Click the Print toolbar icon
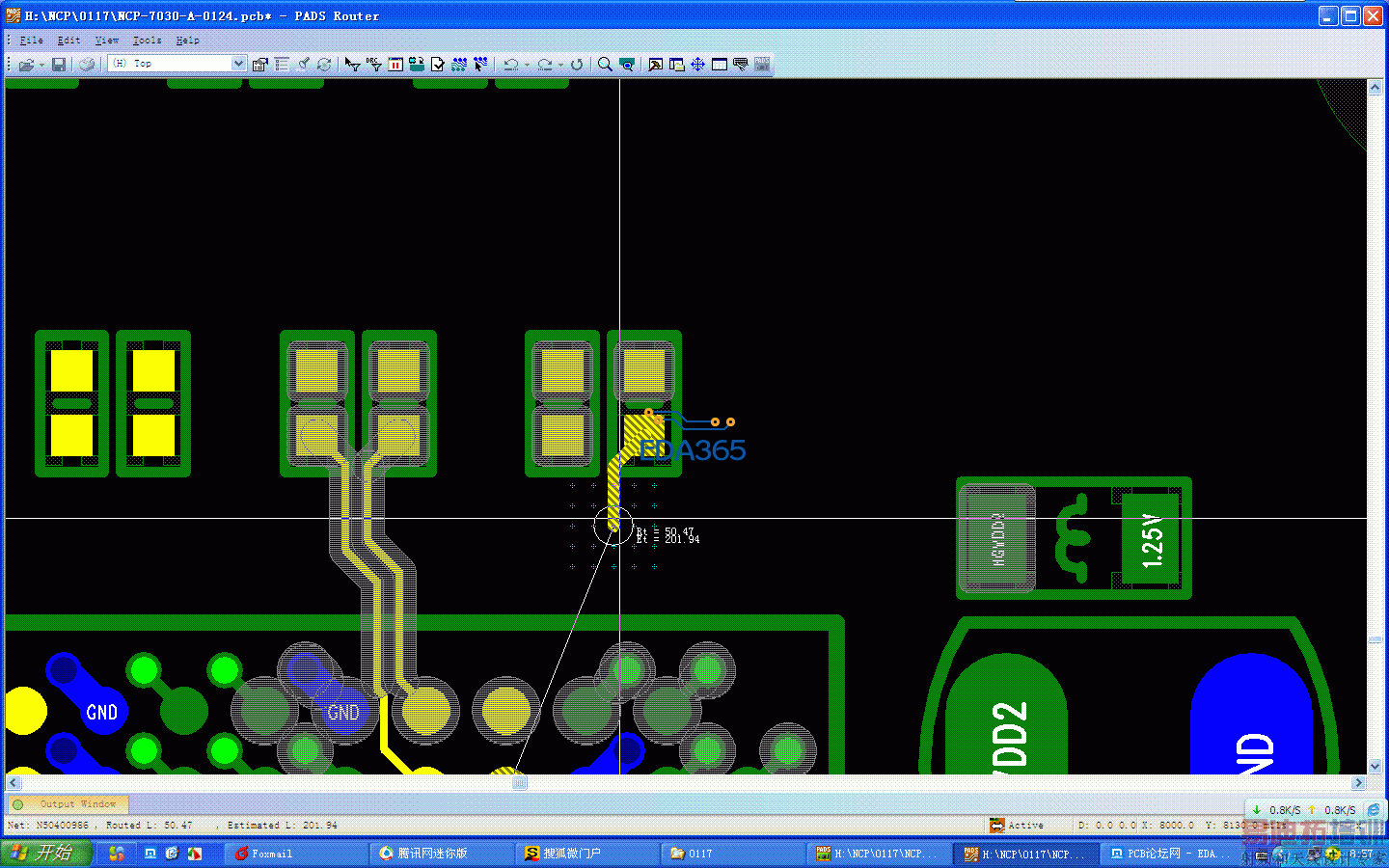Image resolution: width=1389 pixels, height=868 pixels. [x=87, y=65]
